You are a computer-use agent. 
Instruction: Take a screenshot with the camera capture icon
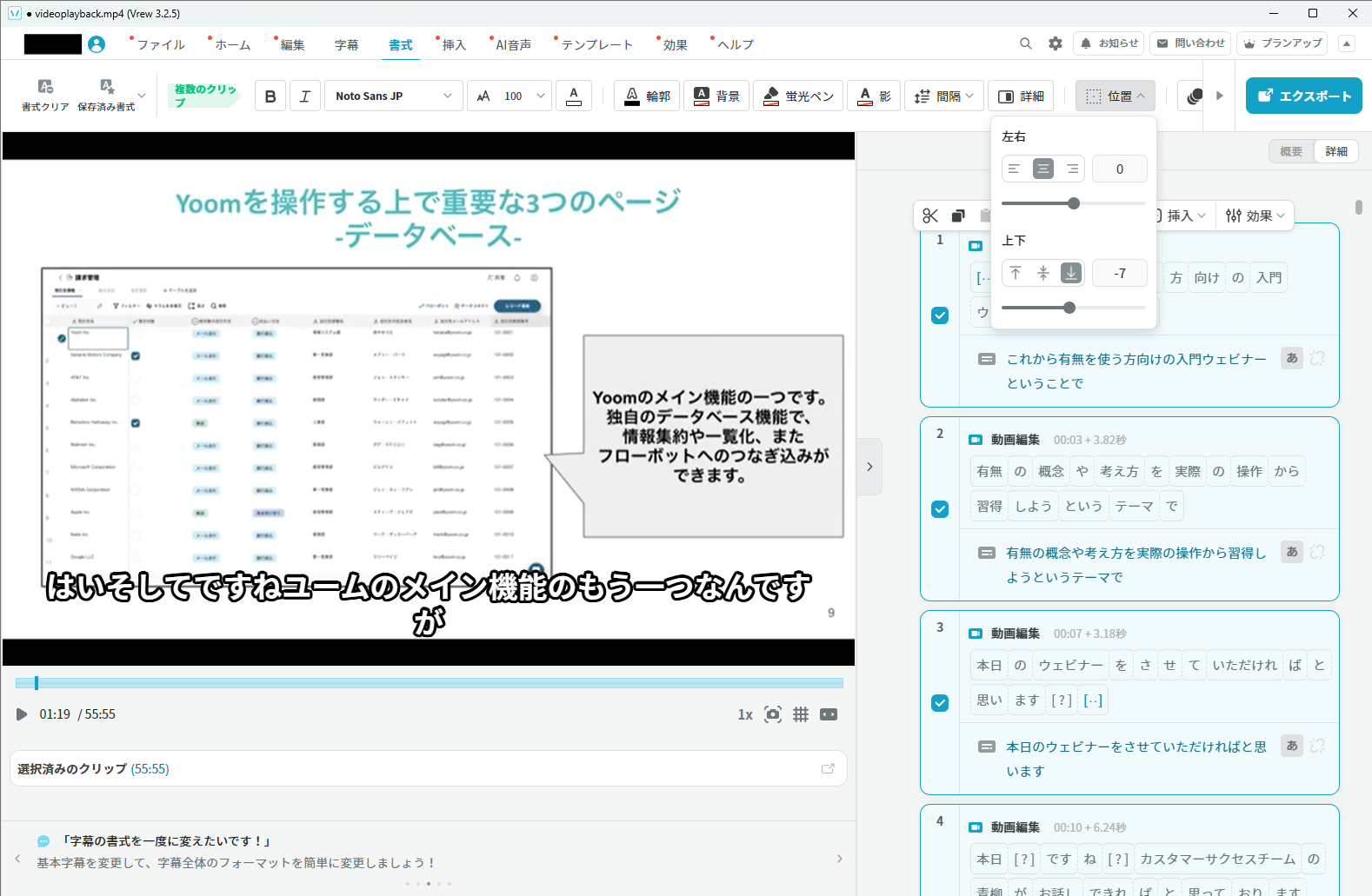coord(772,714)
